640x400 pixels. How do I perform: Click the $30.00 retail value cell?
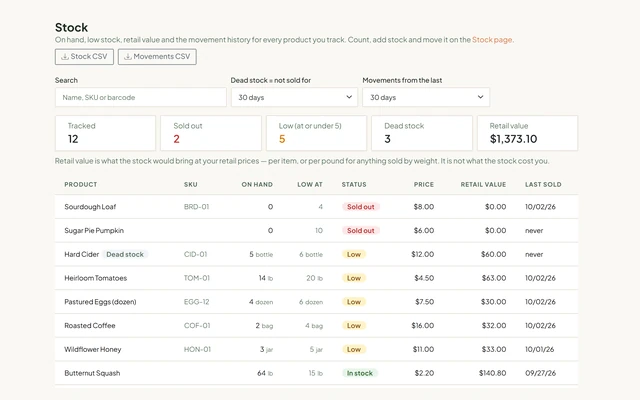coord(493,302)
